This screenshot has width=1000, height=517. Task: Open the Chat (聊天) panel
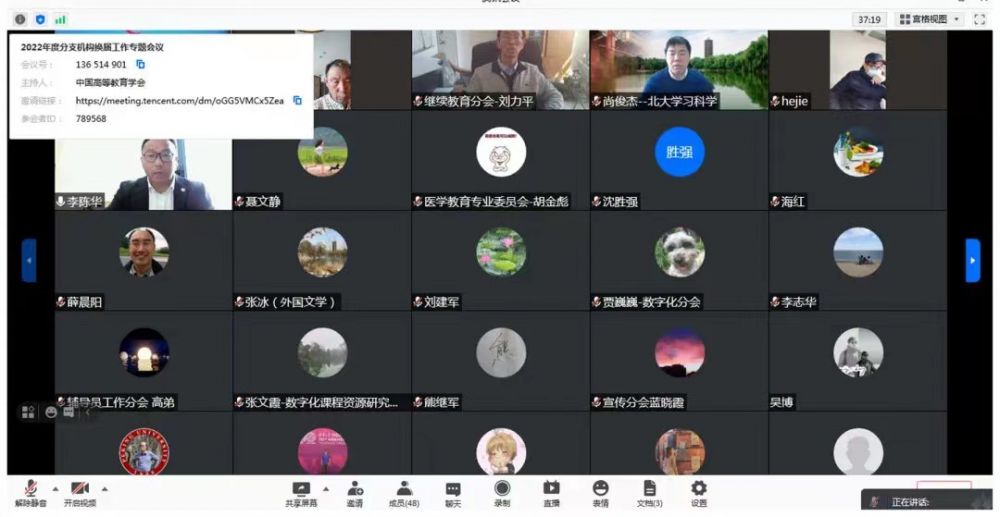[453, 490]
